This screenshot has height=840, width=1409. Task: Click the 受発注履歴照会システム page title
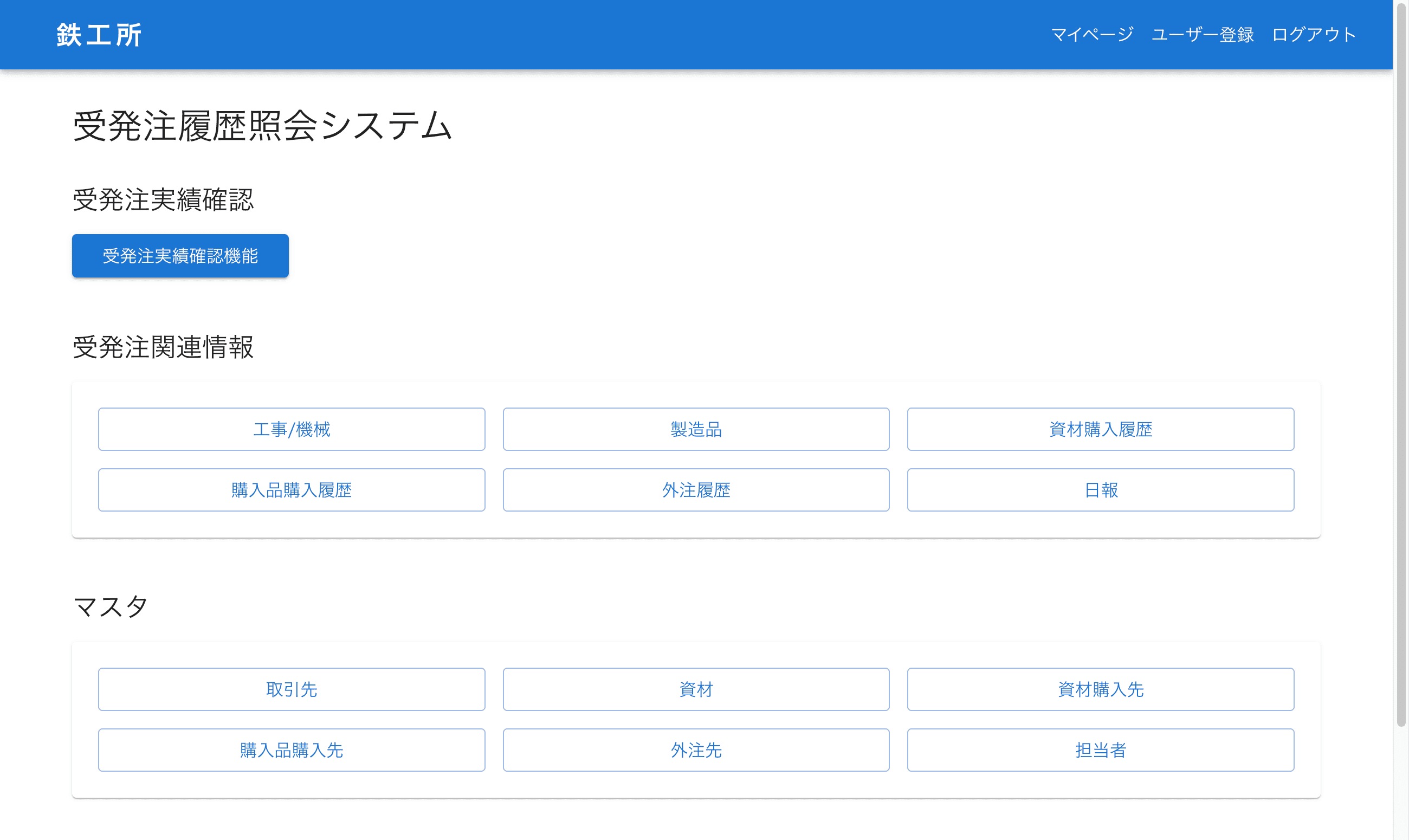[261, 126]
